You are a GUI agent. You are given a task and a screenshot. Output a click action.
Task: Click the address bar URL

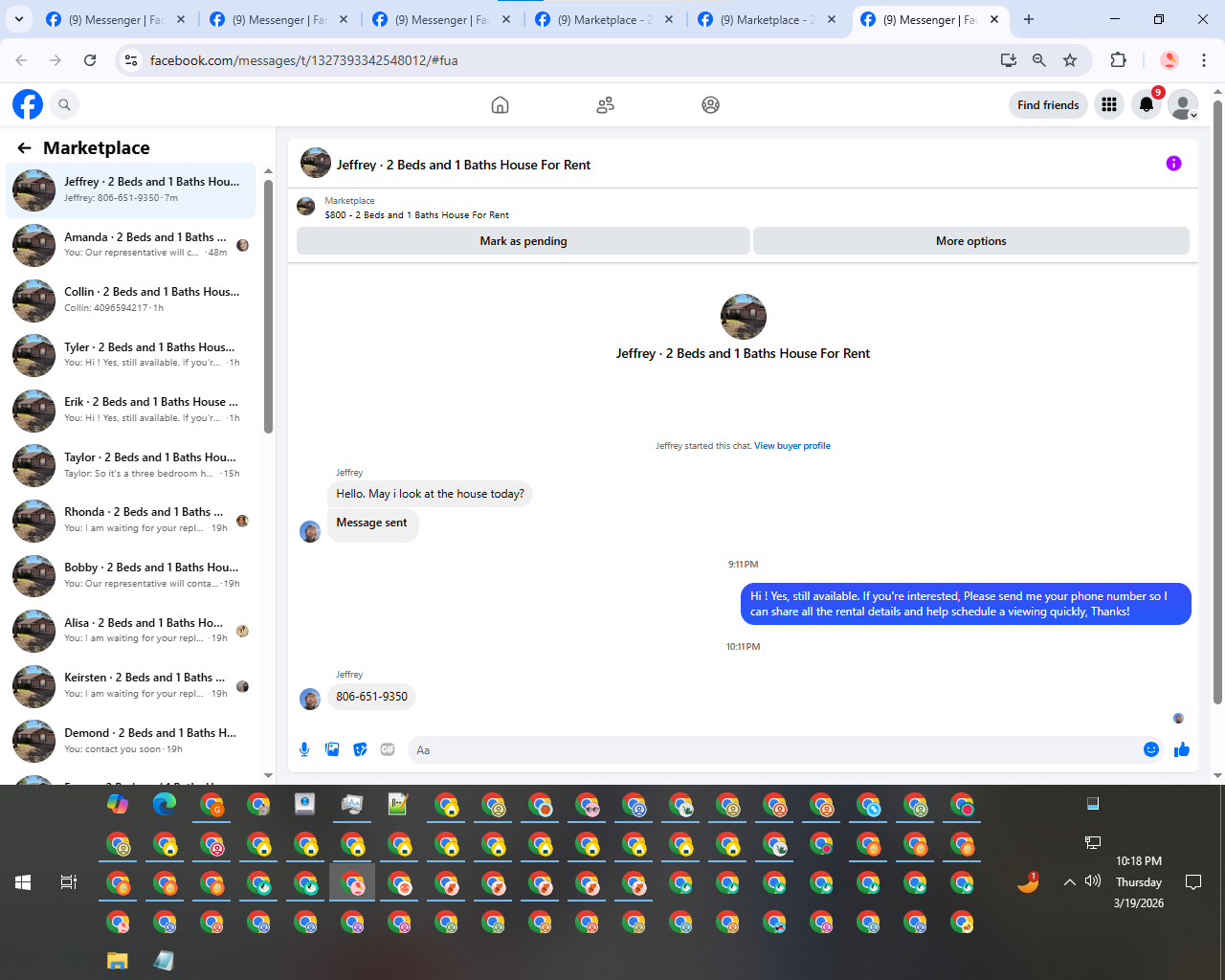point(303,60)
